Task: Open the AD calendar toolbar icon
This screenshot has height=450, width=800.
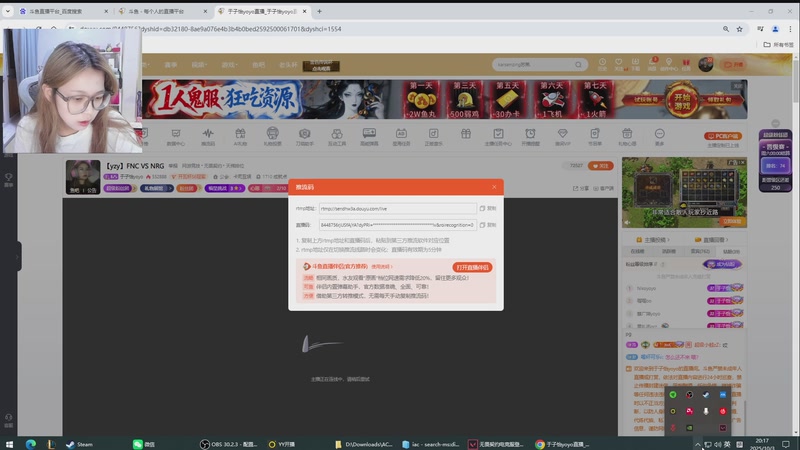Action: pos(401,137)
